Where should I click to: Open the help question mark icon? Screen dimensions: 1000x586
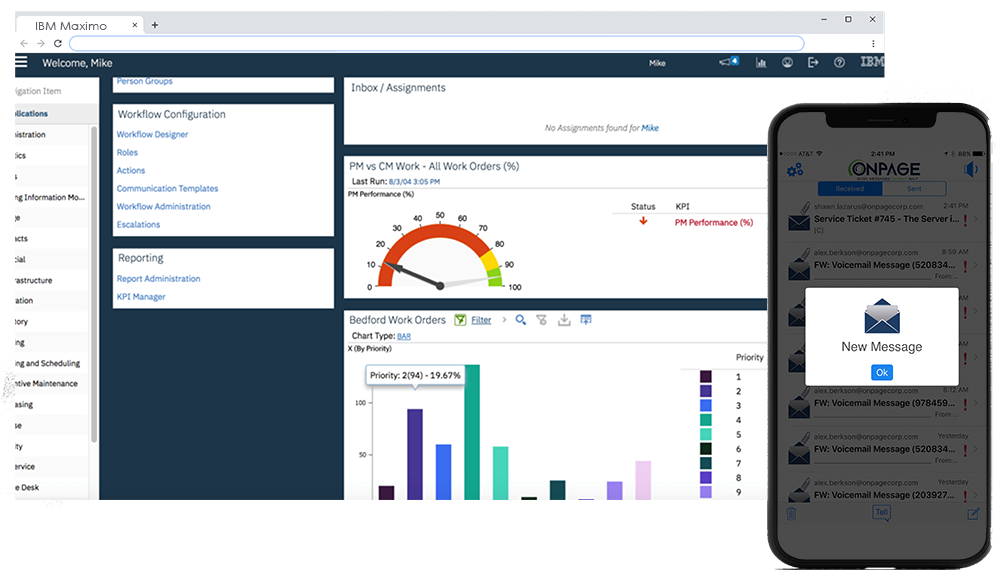839,62
